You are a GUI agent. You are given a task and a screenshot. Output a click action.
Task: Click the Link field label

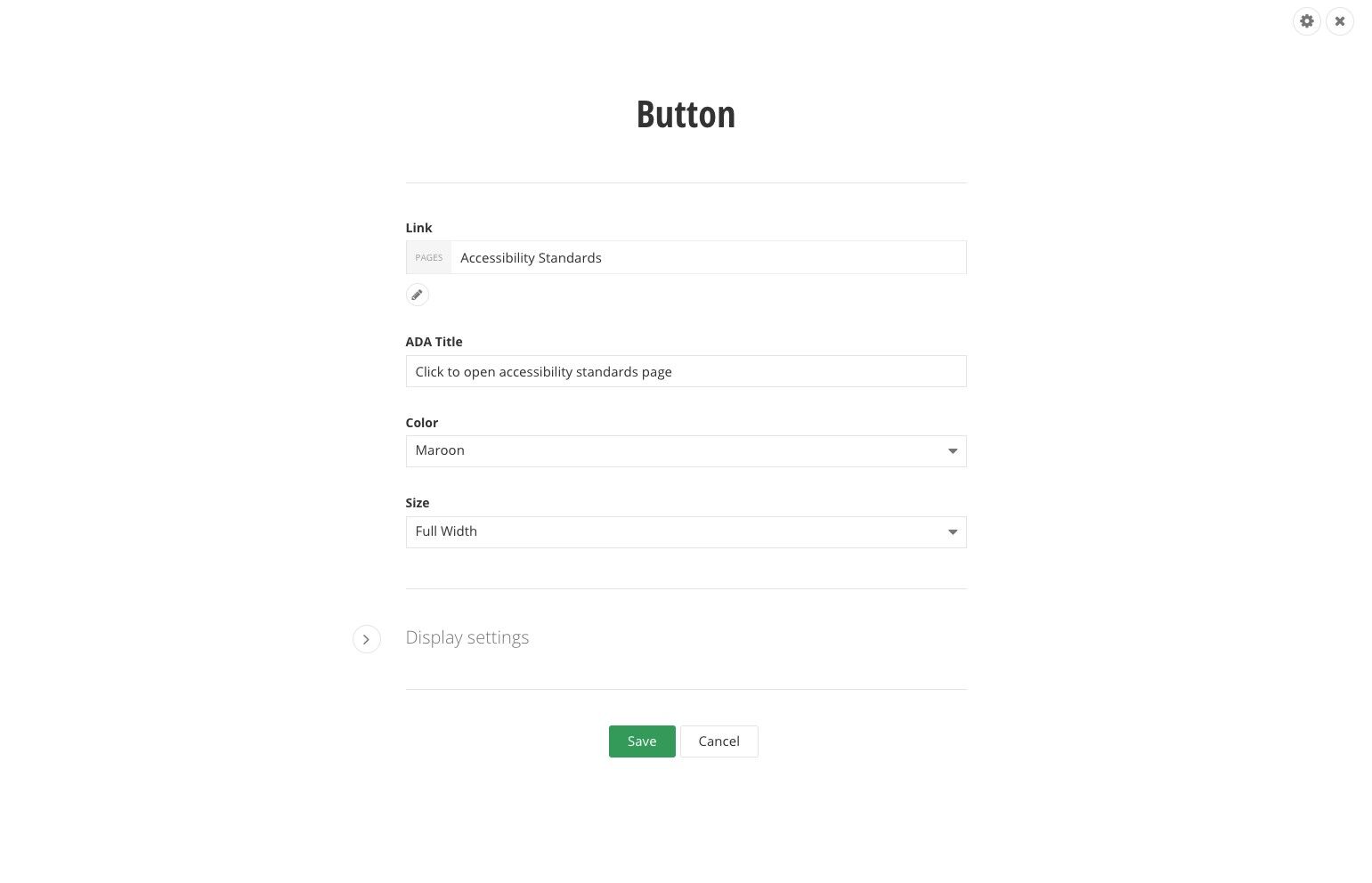[x=418, y=228]
